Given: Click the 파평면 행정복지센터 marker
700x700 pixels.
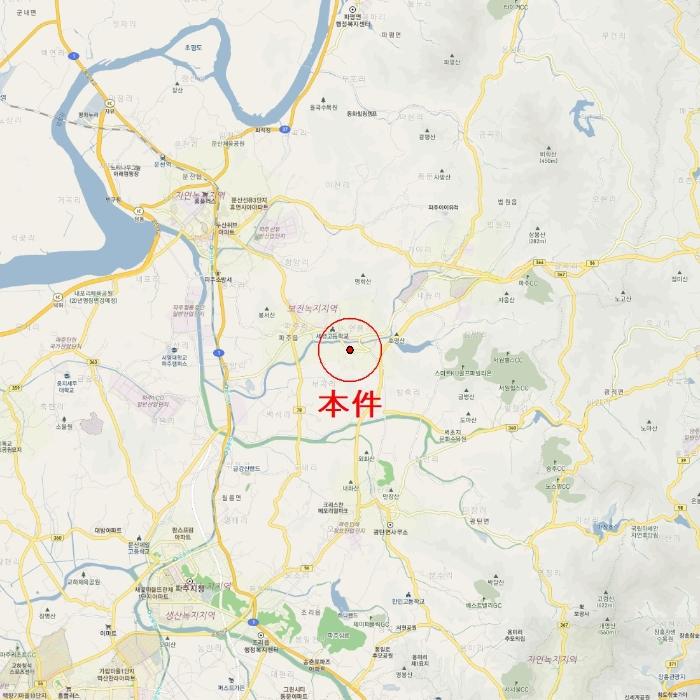Looking at the screenshot, I should click(352, 9).
